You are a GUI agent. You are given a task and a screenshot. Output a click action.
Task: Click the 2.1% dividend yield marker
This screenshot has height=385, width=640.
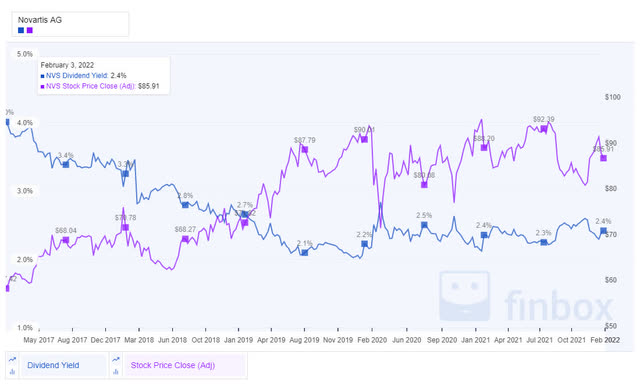click(304, 253)
